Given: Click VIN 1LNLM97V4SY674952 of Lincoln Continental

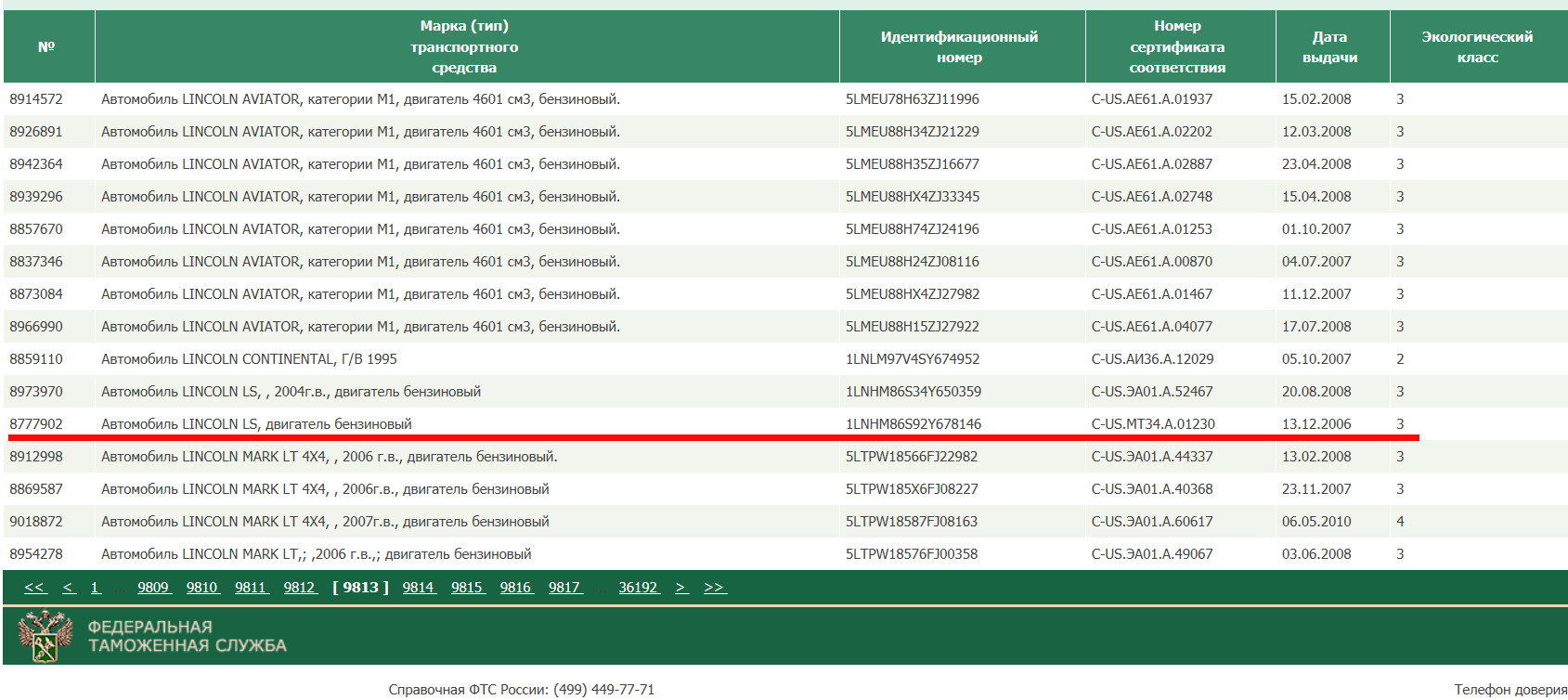Looking at the screenshot, I should [x=913, y=359].
